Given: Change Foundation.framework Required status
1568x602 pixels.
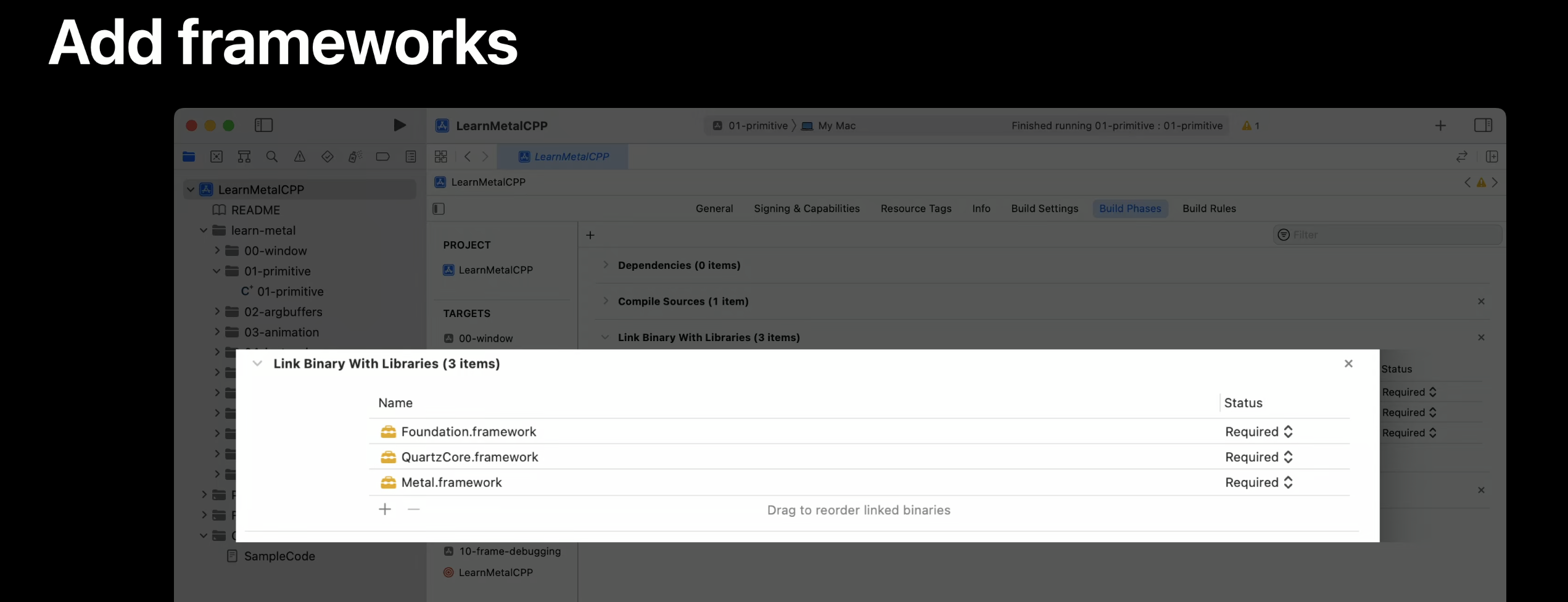Looking at the screenshot, I should 1258,432.
